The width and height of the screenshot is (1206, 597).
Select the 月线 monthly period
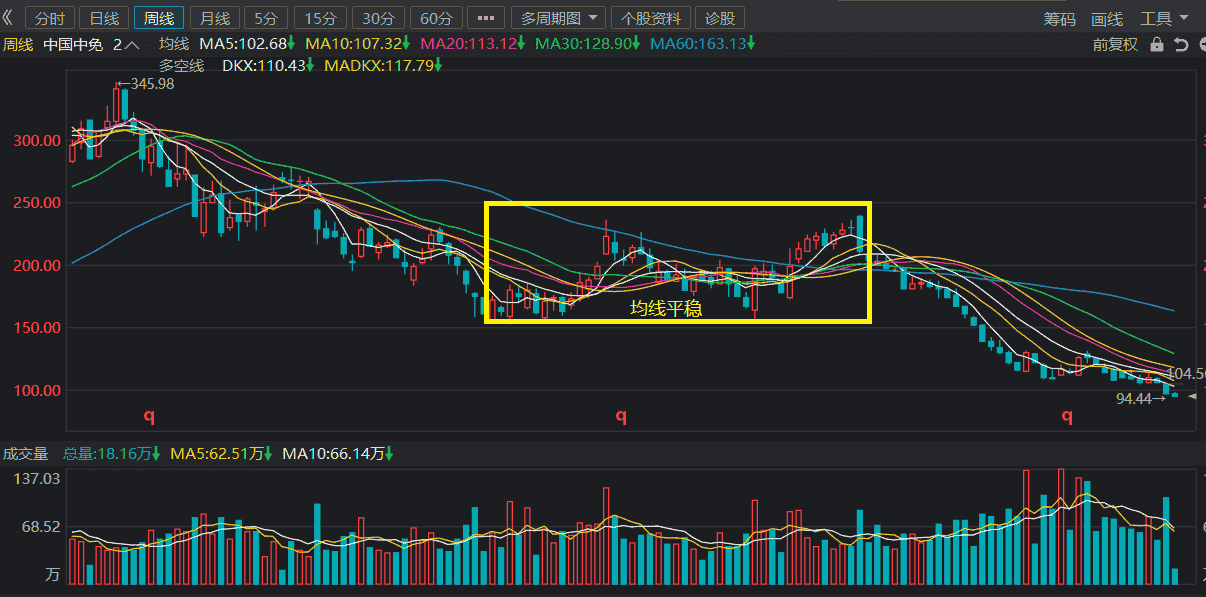[x=214, y=18]
